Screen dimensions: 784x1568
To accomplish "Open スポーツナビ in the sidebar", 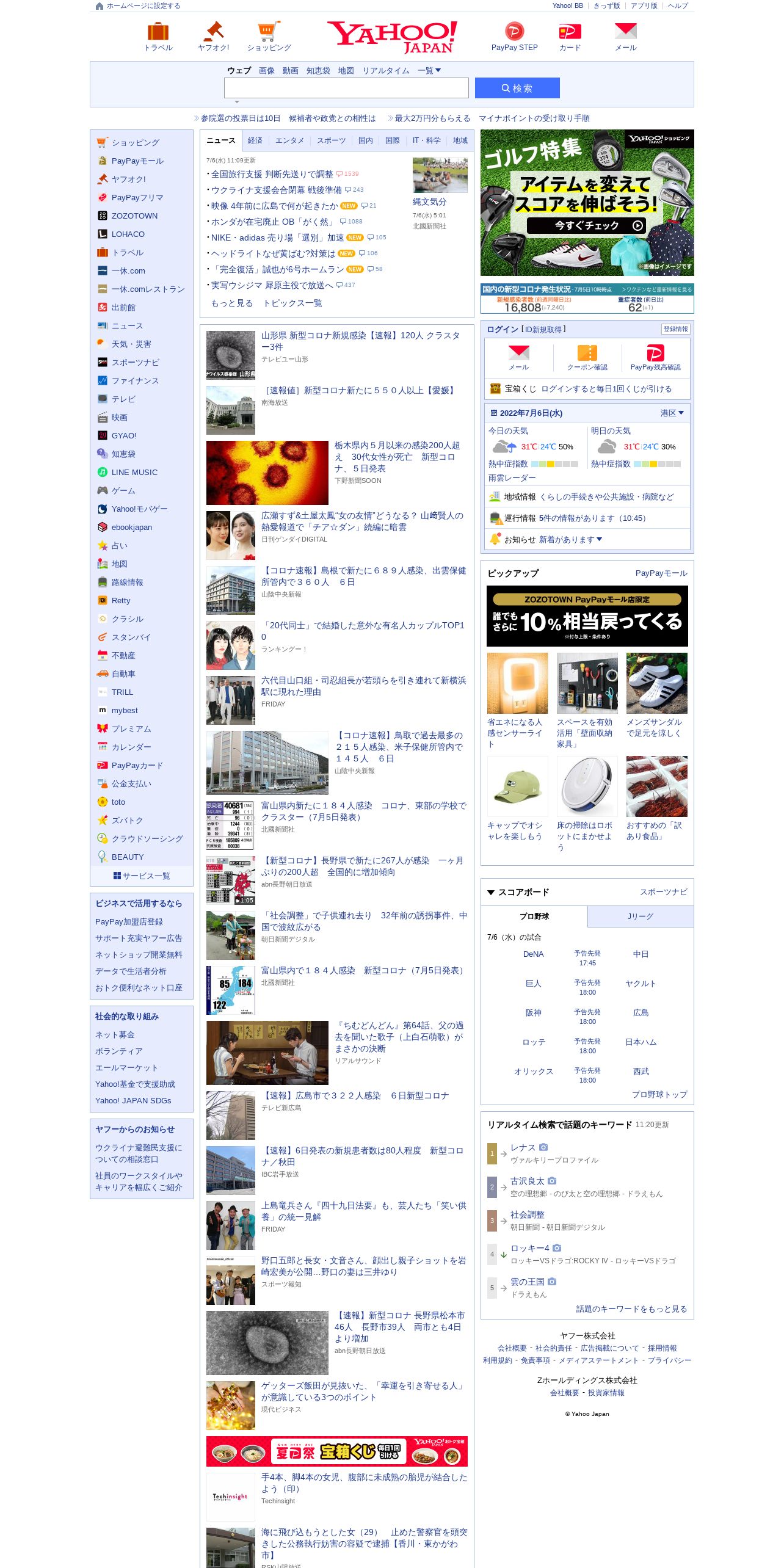I will click(135, 362).
